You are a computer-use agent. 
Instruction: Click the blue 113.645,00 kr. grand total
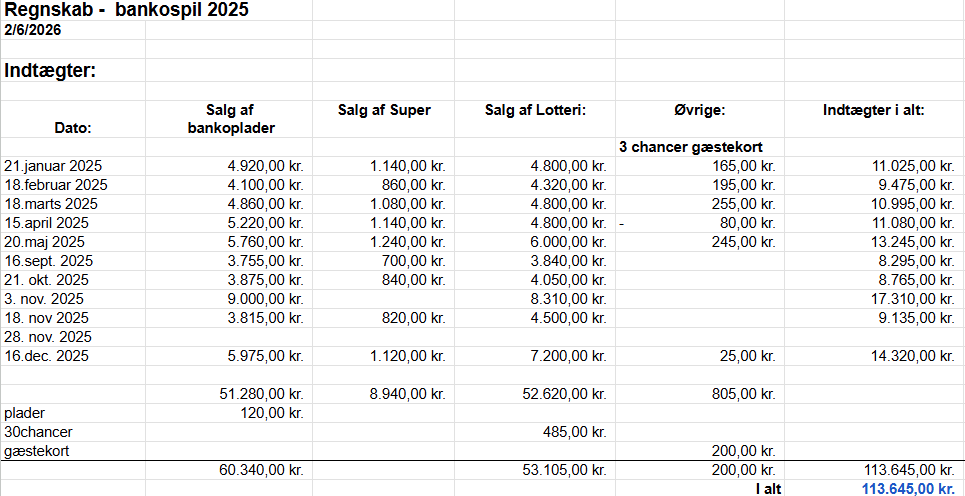pos(908,489)
